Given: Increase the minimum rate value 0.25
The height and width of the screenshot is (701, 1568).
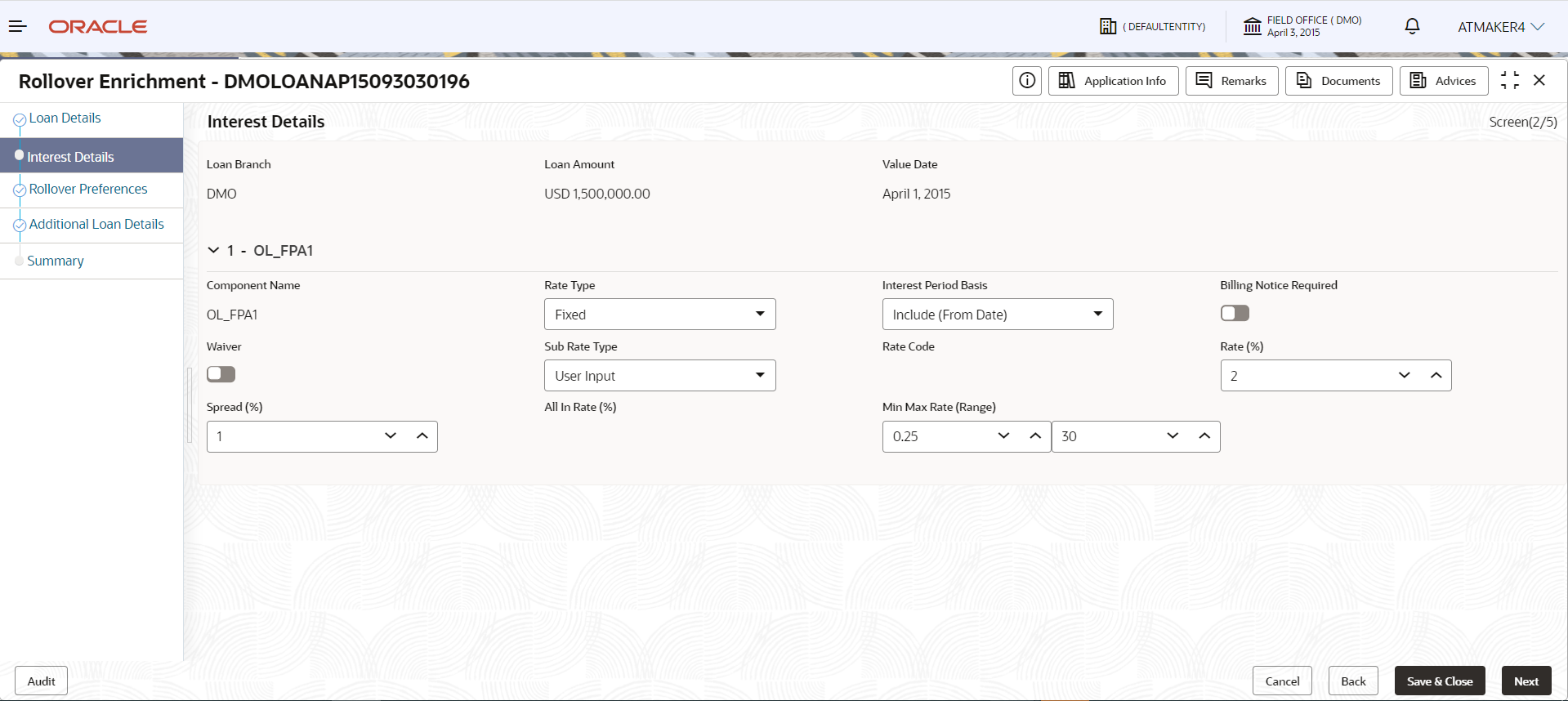Looking at the screenshot, I should point(1035,435).
